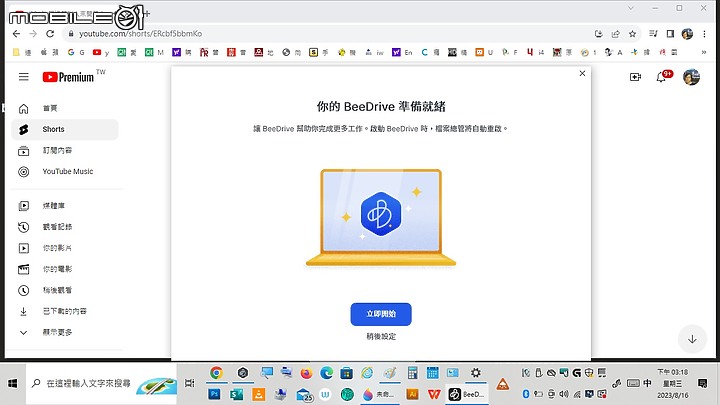Launch Firefox from the taskbar
This screenshot has width=720, height=405.
[306, 373]
